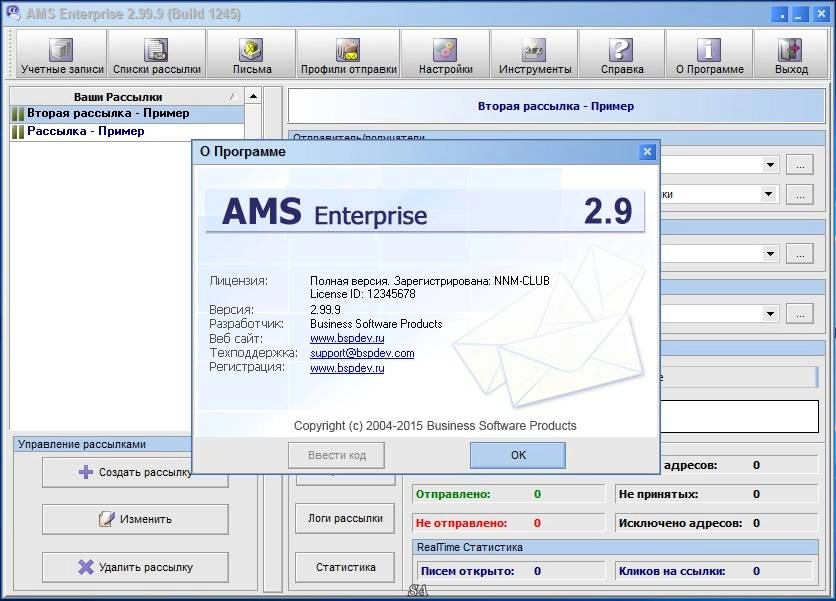Click Удалить рассылку button

[x=135, y=567]
